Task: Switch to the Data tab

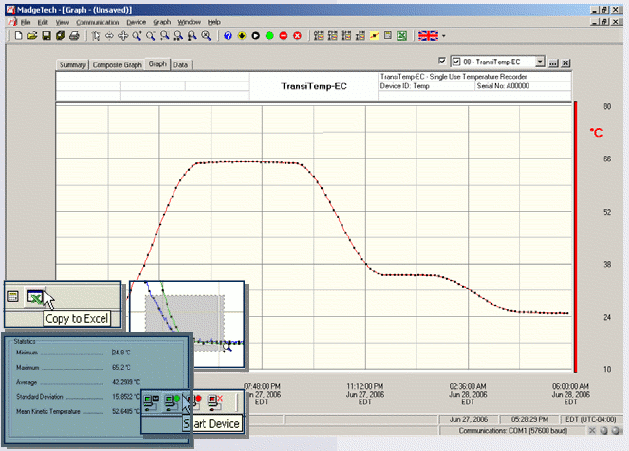Action: 181,65
